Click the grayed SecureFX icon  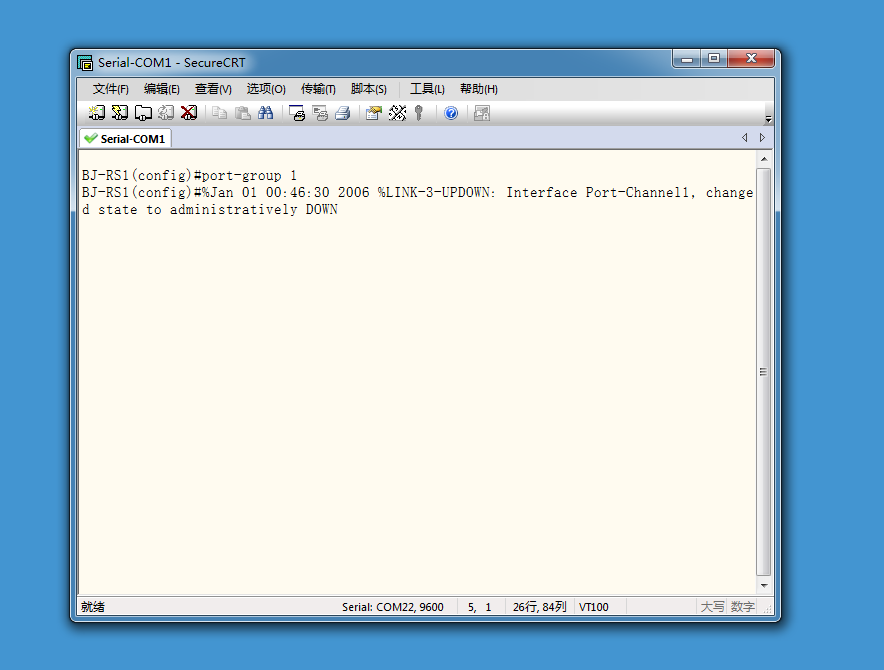(482, 113)
